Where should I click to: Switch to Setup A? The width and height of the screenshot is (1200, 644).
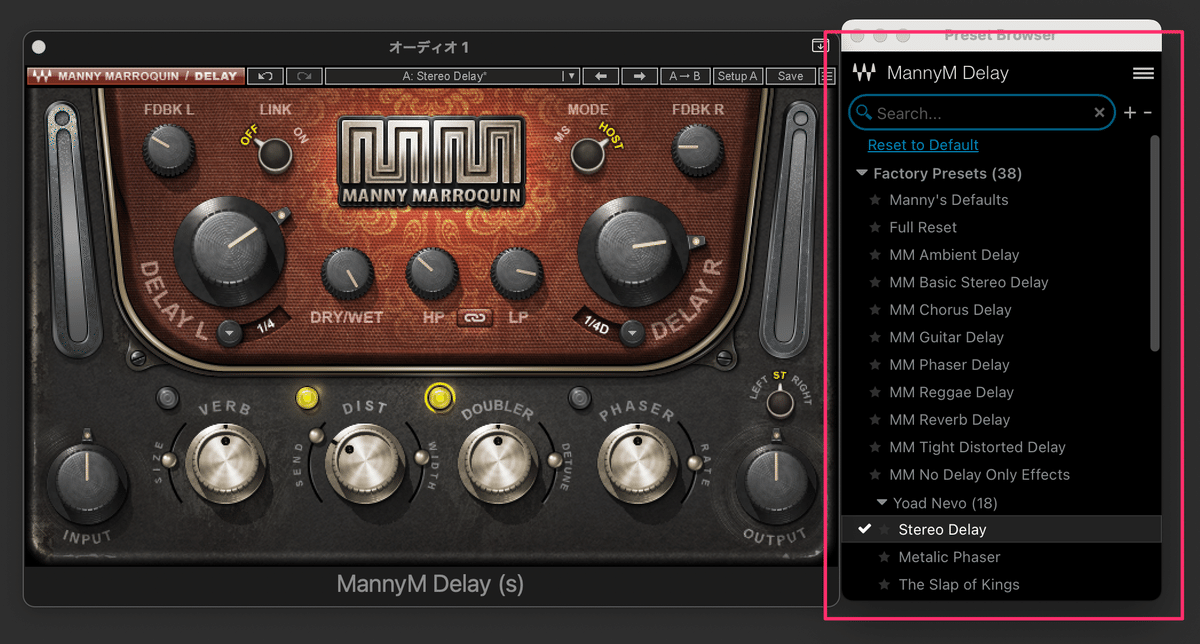[x=738, y=76]
